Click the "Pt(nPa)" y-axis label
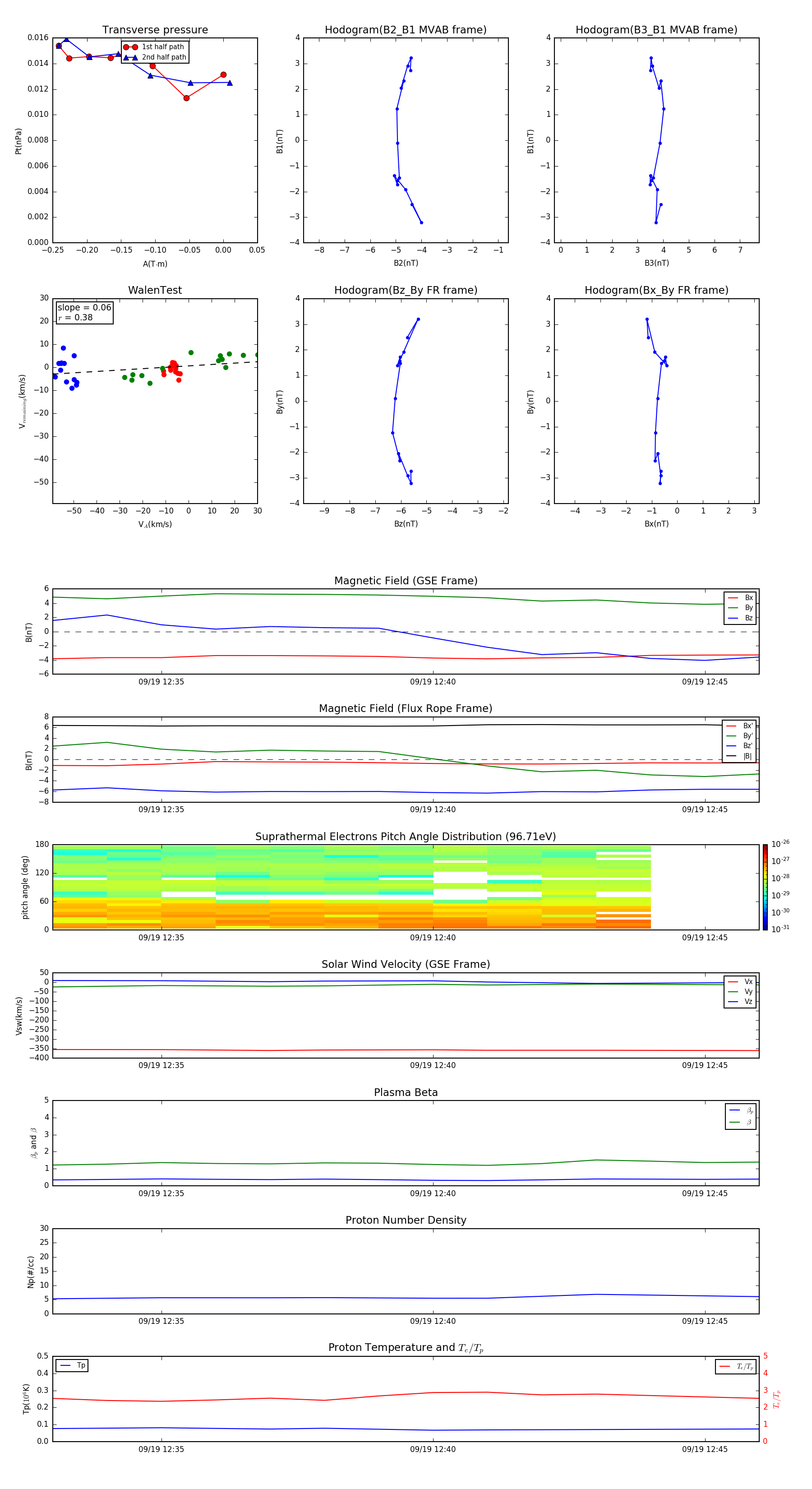812x1489 pixels. (18, 141)
